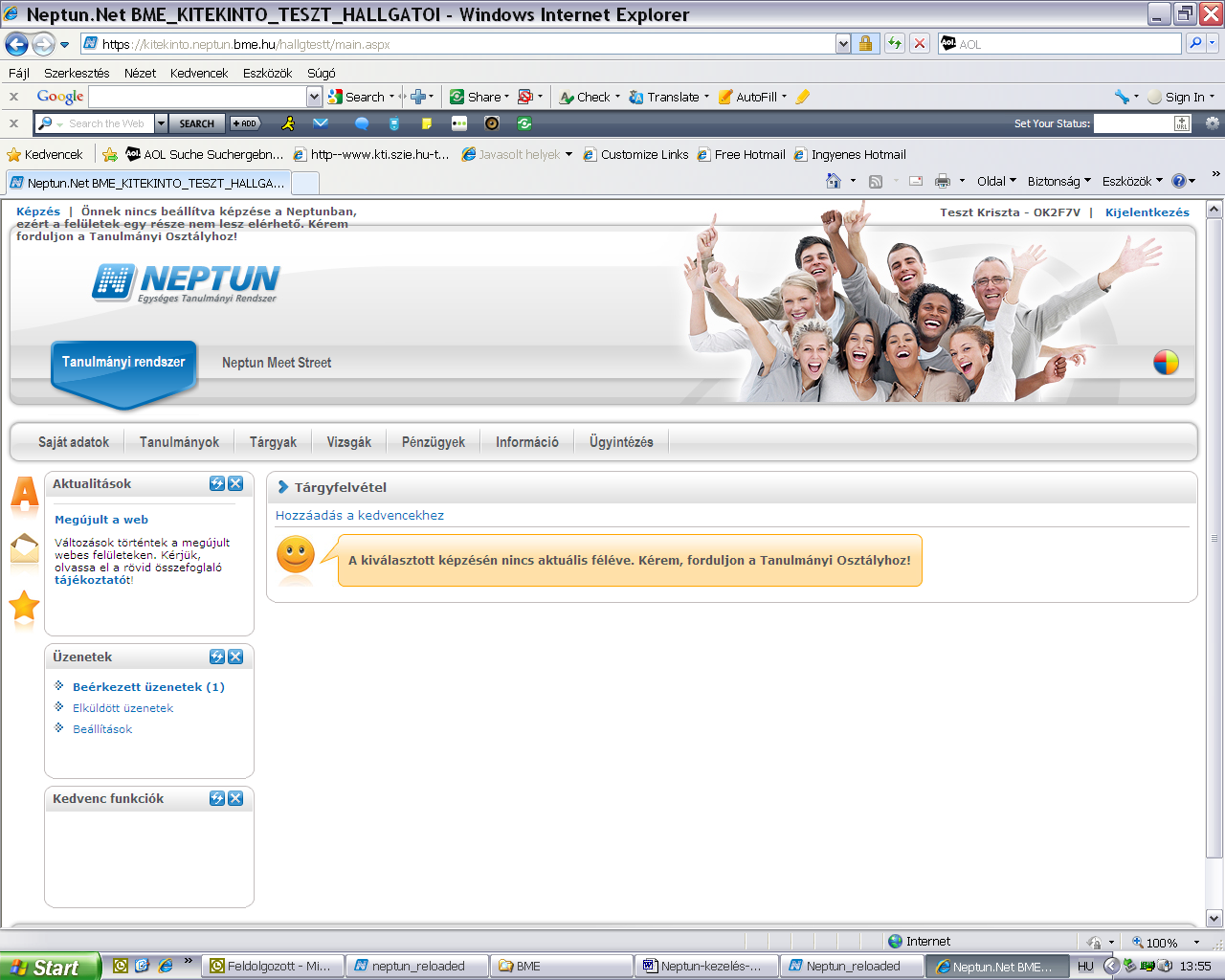Open the Google search box dropdown

coord(314,97)
